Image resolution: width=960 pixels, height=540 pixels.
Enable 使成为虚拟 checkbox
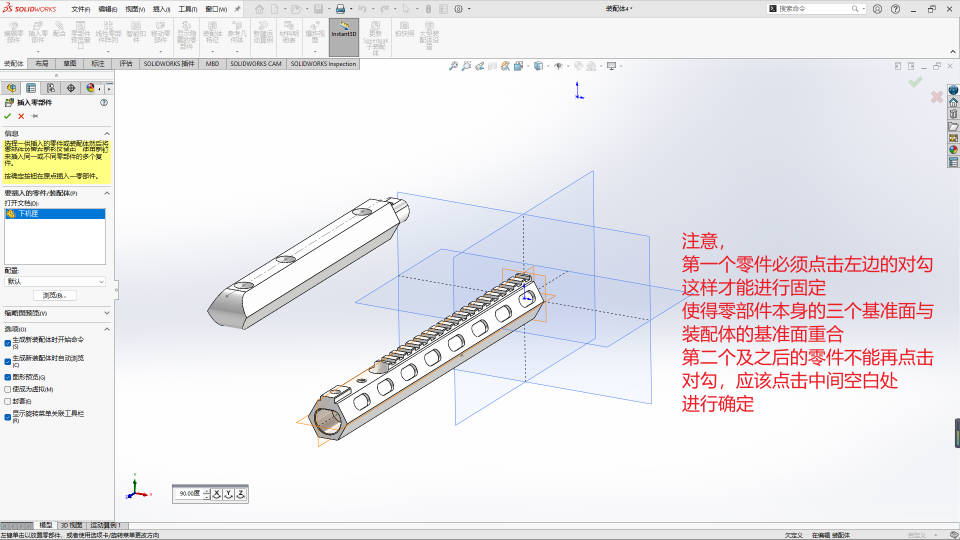(x=8, y=389)
